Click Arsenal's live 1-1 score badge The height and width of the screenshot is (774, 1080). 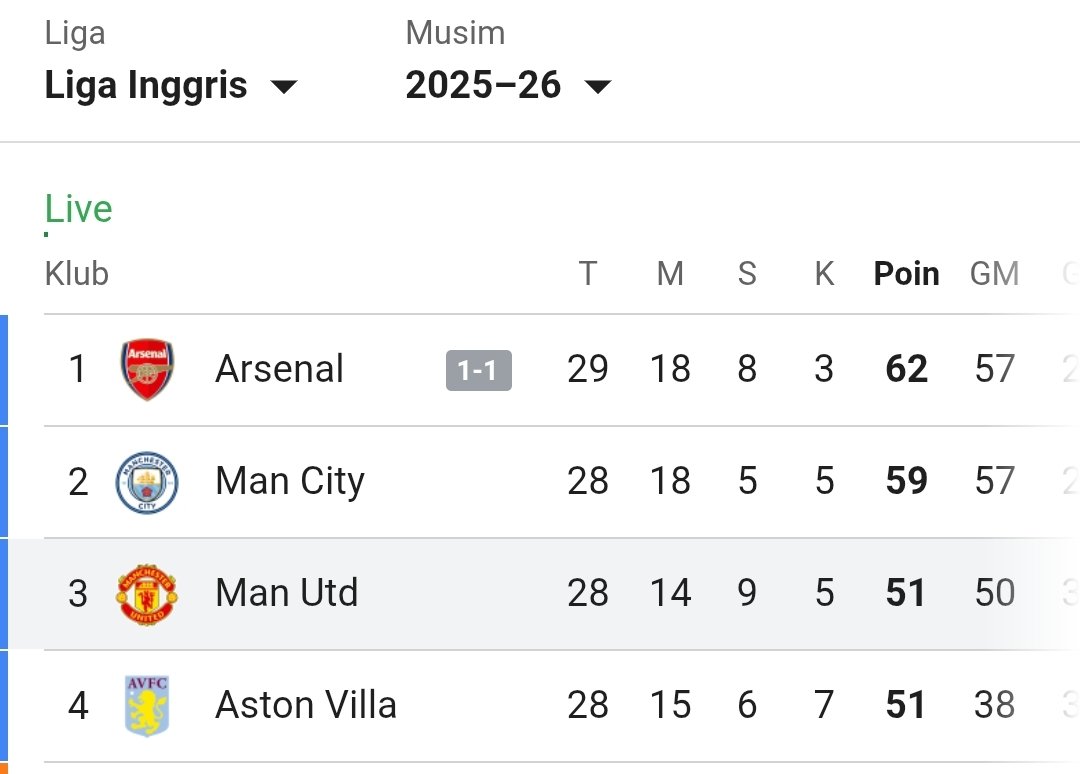[478, 371]
